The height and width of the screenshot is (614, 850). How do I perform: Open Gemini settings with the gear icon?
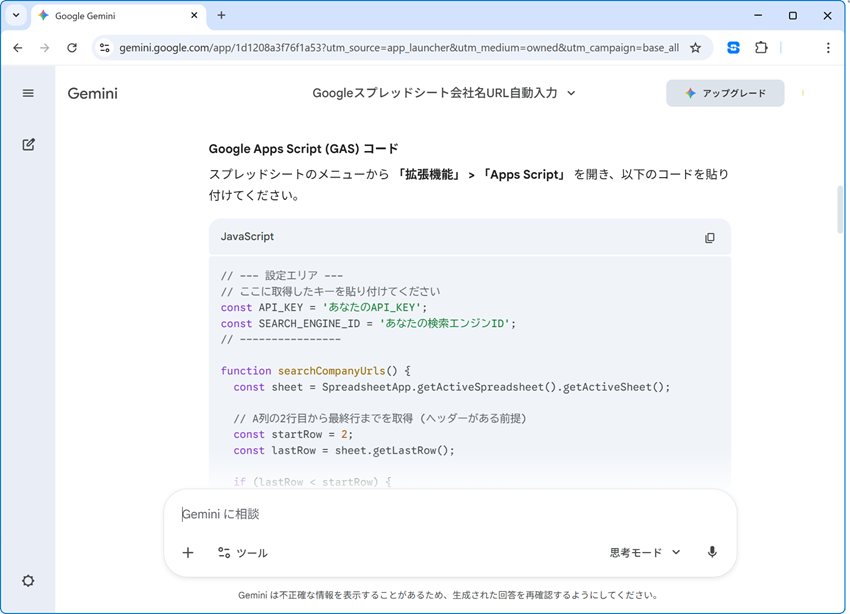(x=28, y=581)
